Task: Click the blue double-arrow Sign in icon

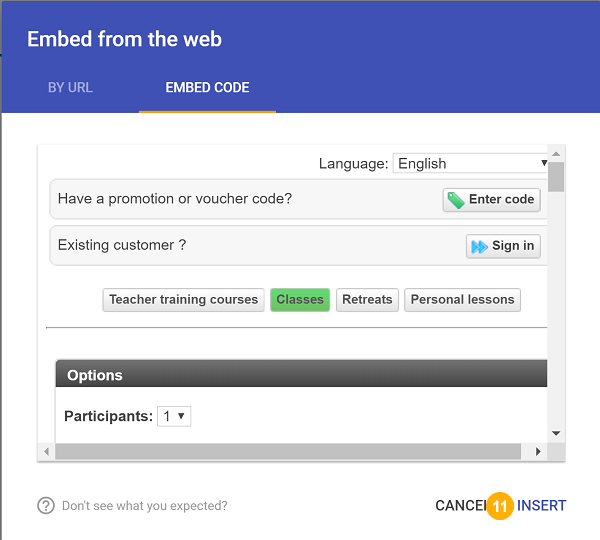Action: click(479, 246)
